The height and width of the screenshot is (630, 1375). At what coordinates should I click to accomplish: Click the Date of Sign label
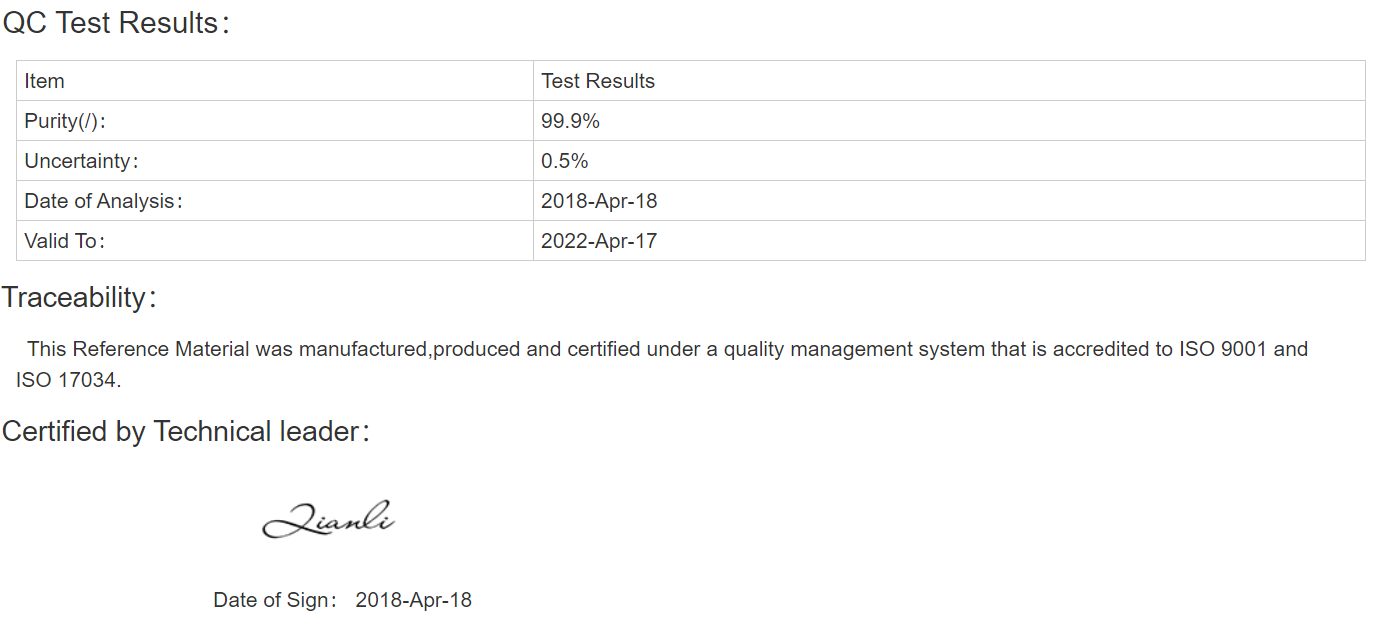275,600
